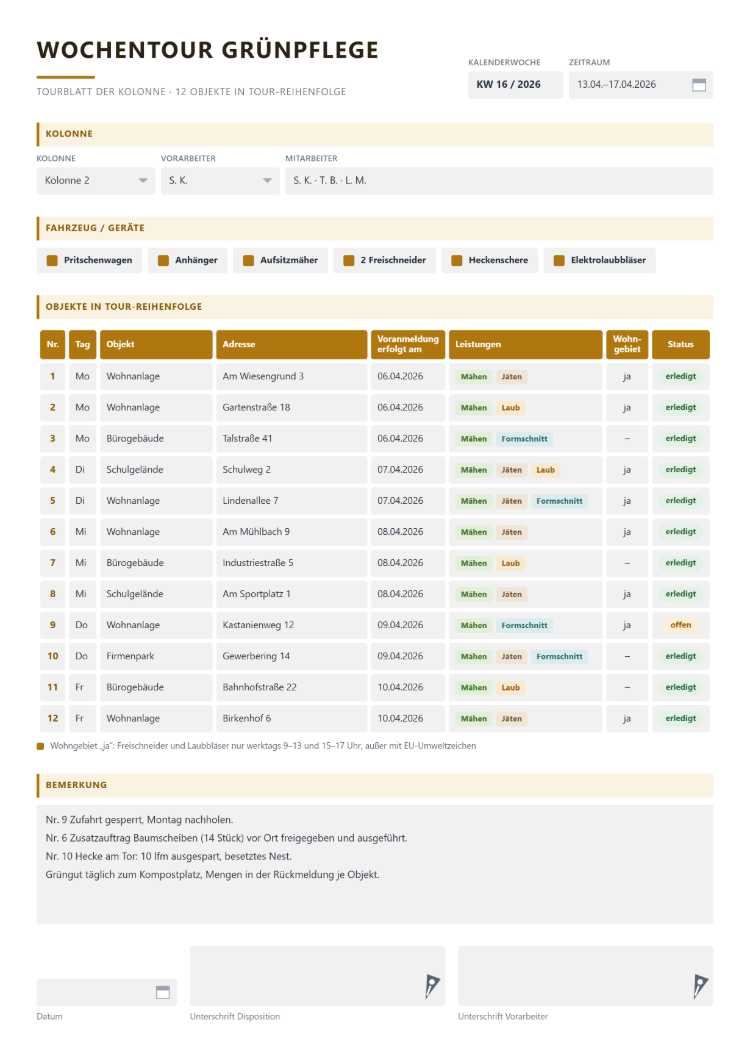The width and height of the screenshot is (750, 1060).
Task: Click the Mitarbeiter field
Action: (x=499, y=180)
